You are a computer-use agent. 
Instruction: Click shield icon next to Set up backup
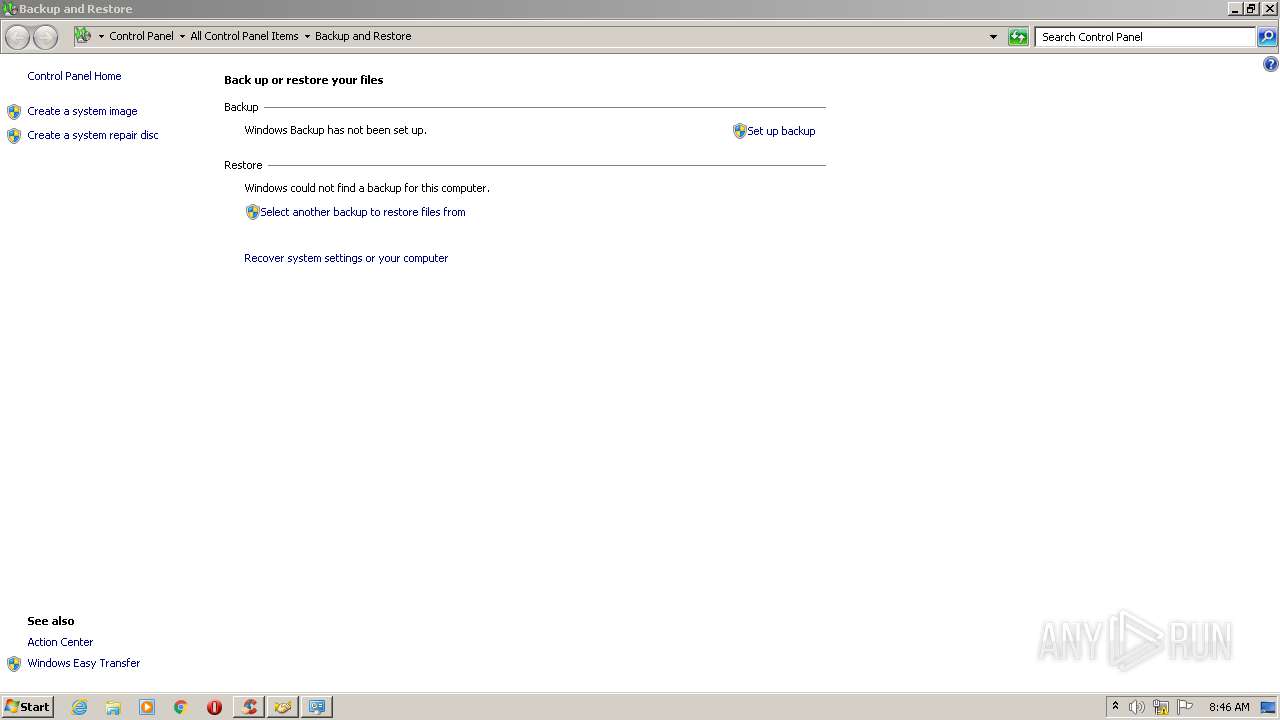pos(740,131)
